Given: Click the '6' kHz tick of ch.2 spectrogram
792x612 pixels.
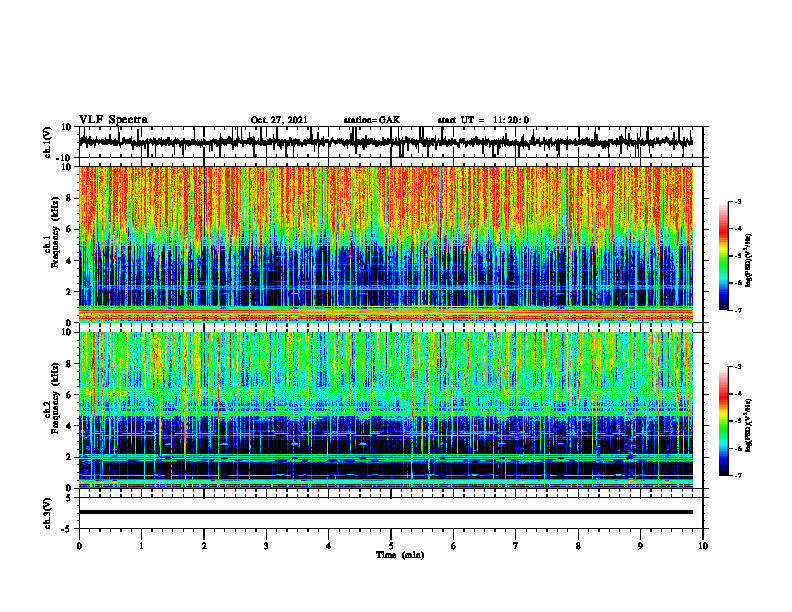Looking at the screenshot, I should coord(70,395).
